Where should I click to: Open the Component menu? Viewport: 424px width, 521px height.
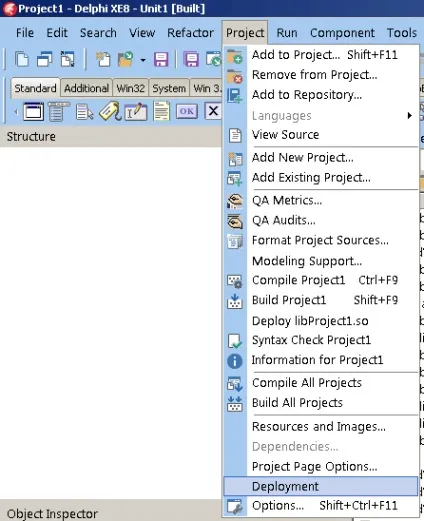click(342, 33)
